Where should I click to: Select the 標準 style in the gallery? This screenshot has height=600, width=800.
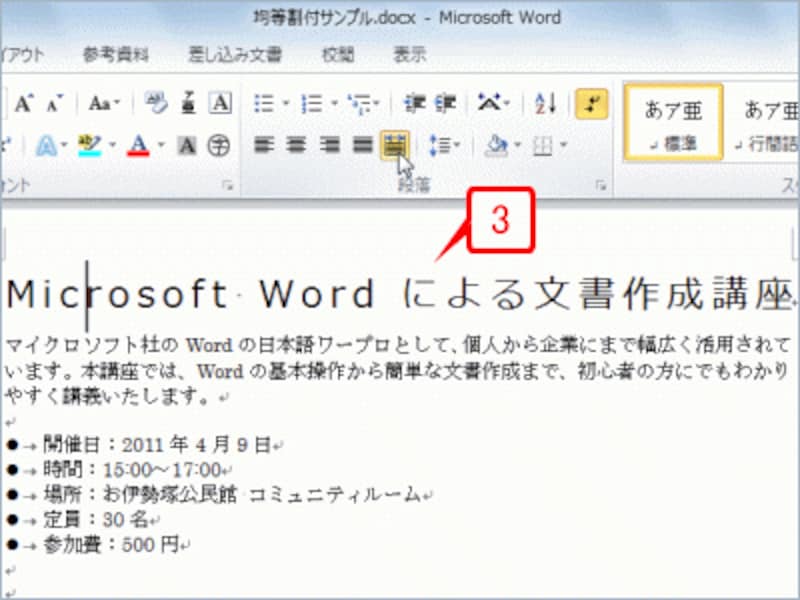[x=673, y=122]
